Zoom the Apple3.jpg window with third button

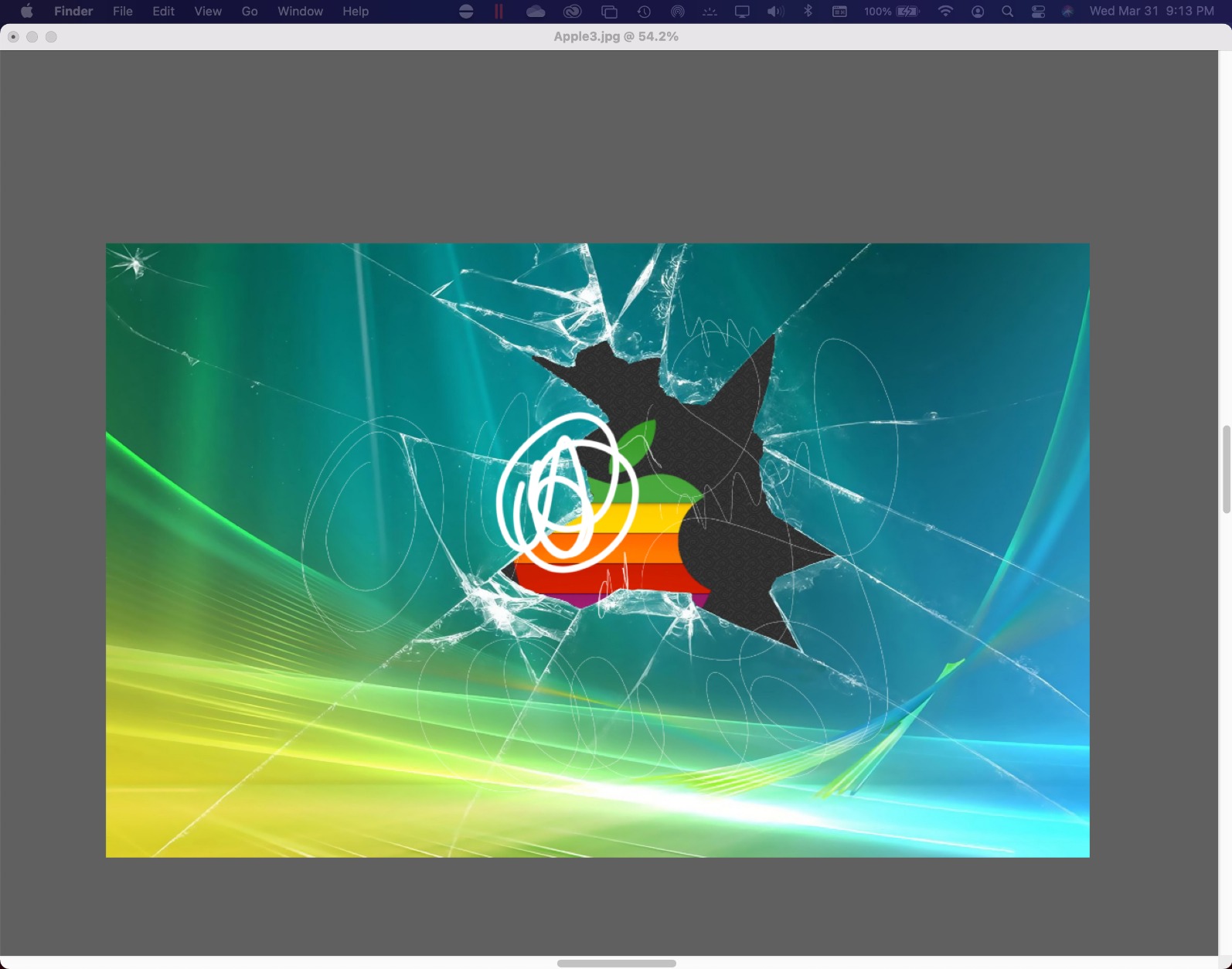click(x=51, y=36)
